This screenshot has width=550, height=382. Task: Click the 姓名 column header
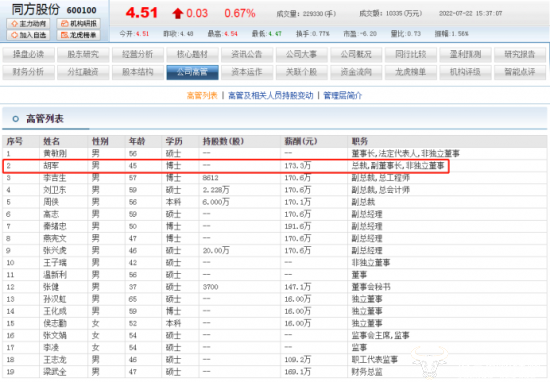tap(52, 141)
